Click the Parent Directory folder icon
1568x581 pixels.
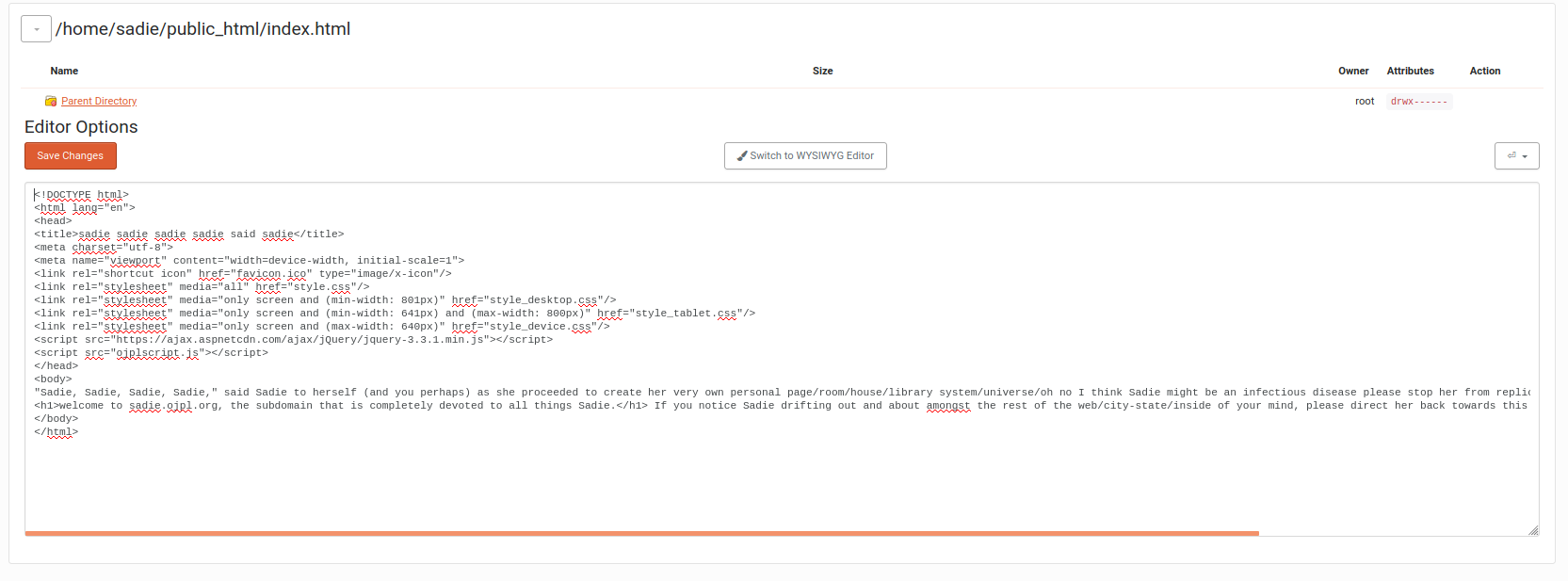pos(51,101)
